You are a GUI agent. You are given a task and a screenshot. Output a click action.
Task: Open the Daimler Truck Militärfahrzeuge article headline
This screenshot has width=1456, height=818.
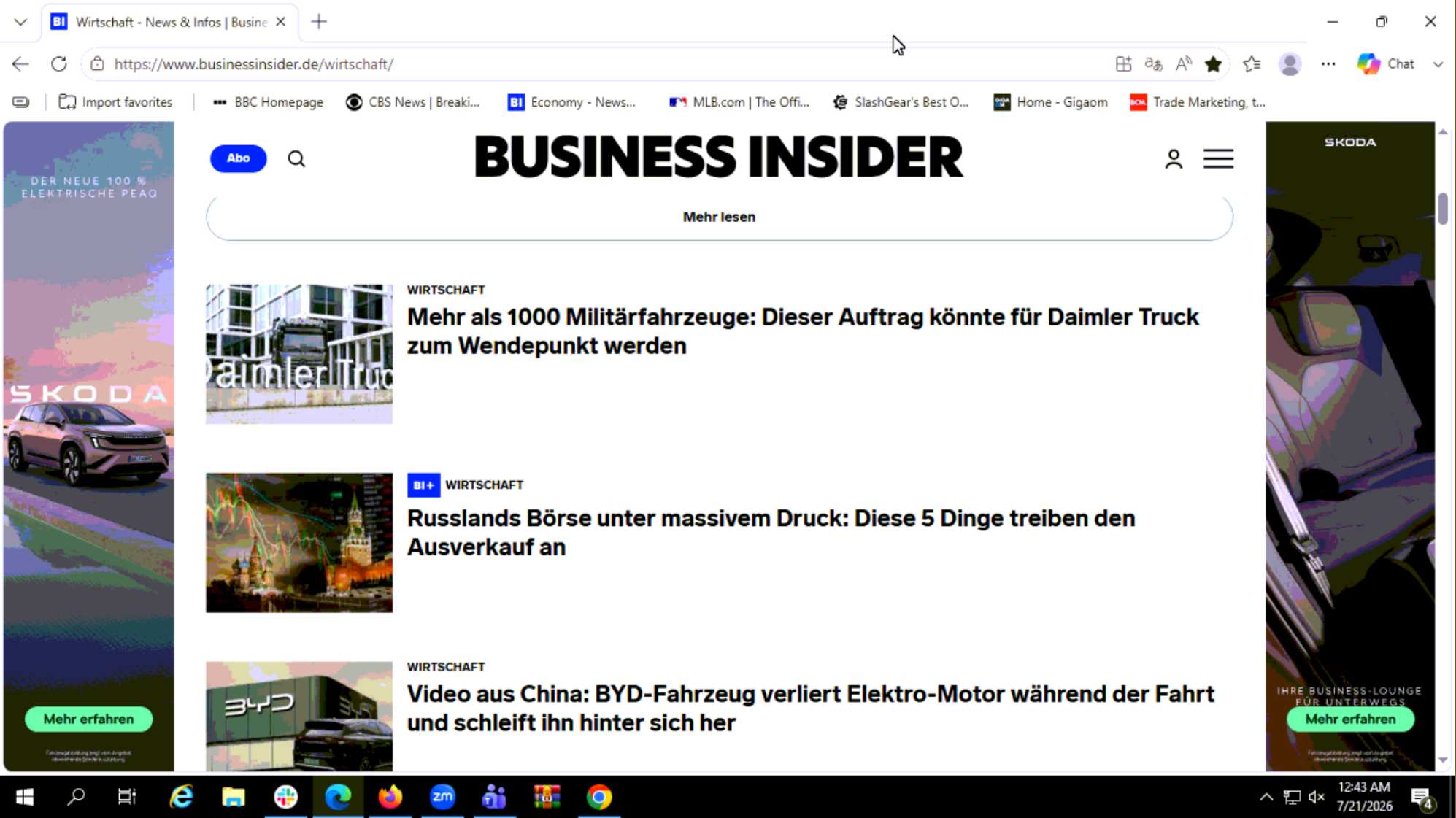[803, 331]
